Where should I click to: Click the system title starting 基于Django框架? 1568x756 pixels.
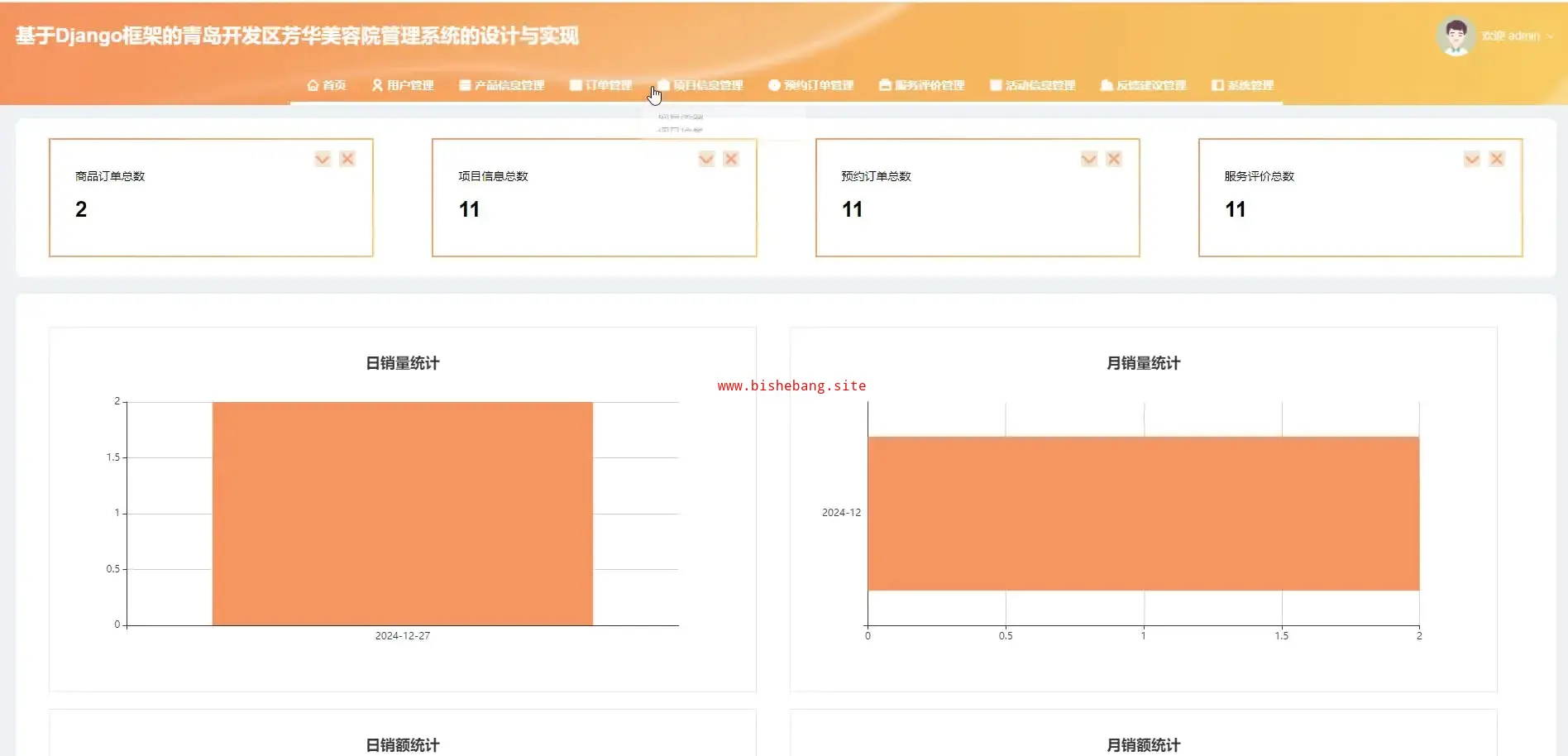pos(297,36)
